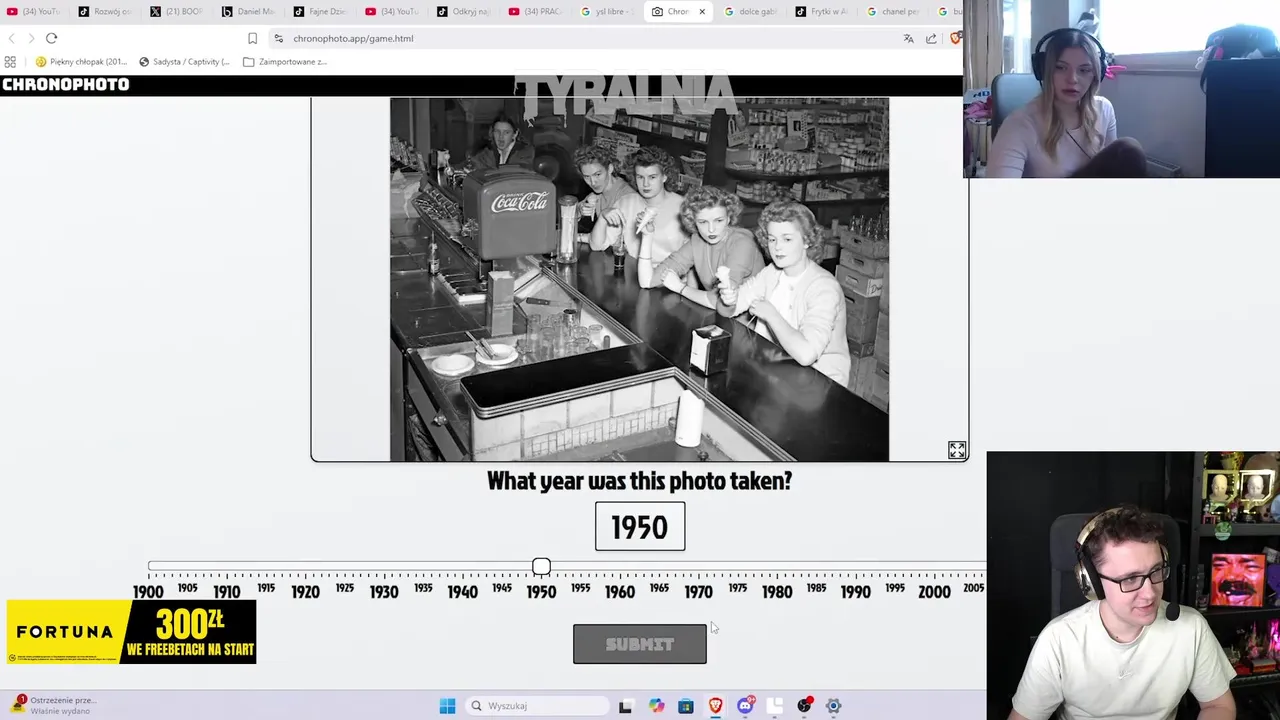Click the 1910 label on the timeline
The image size is (1280, 720).
(x=227, y=592)
